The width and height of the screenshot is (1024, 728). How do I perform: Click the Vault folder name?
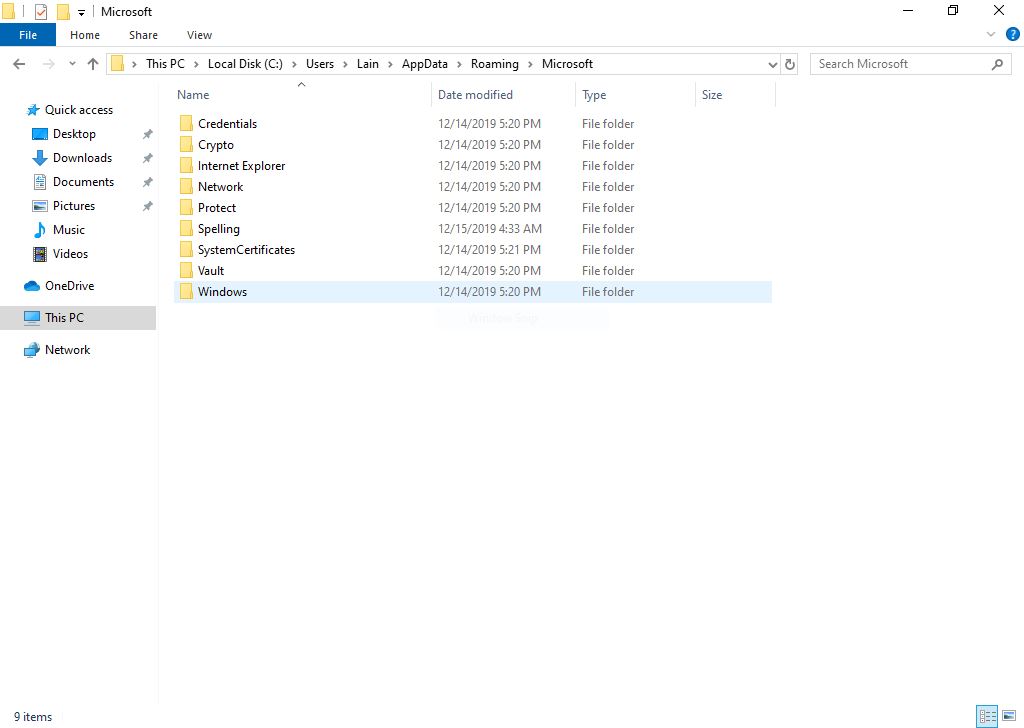210,270
